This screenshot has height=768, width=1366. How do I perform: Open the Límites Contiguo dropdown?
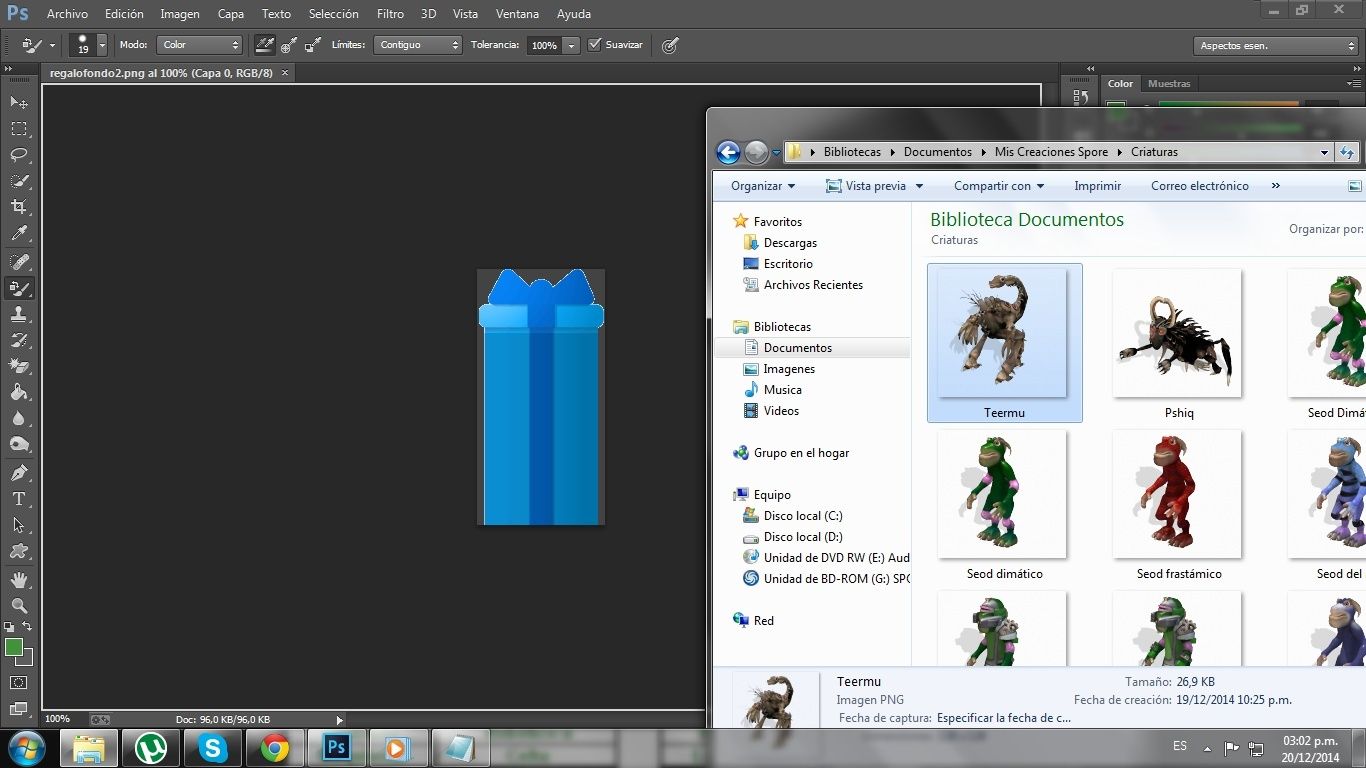click(x=418, y=45)
